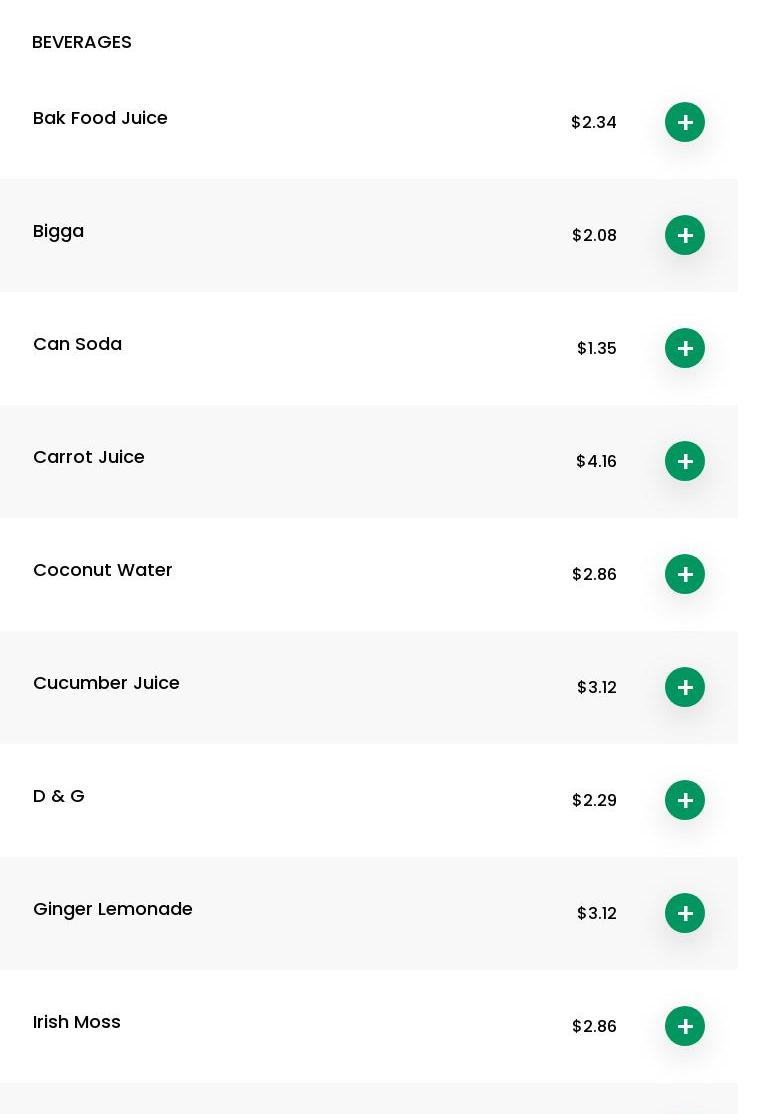The image size is (770, 1114).
Task: Add Can Soda using plus button
Action: tap(685, 348)
